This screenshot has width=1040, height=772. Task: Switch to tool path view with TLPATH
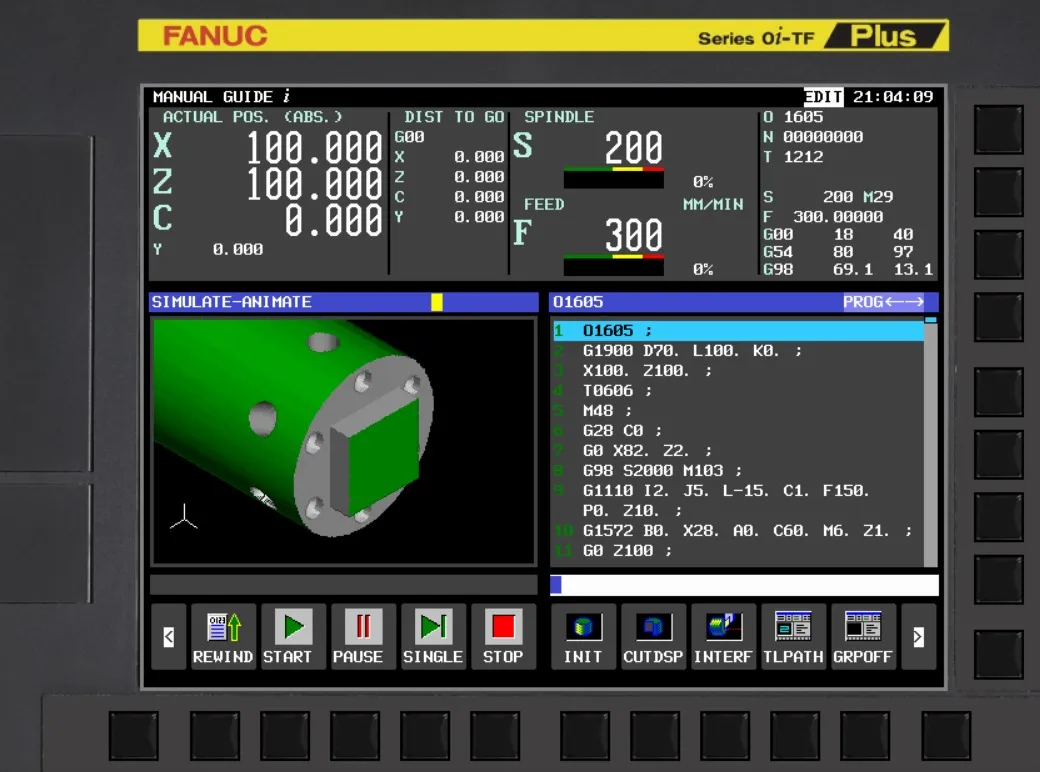793,636
